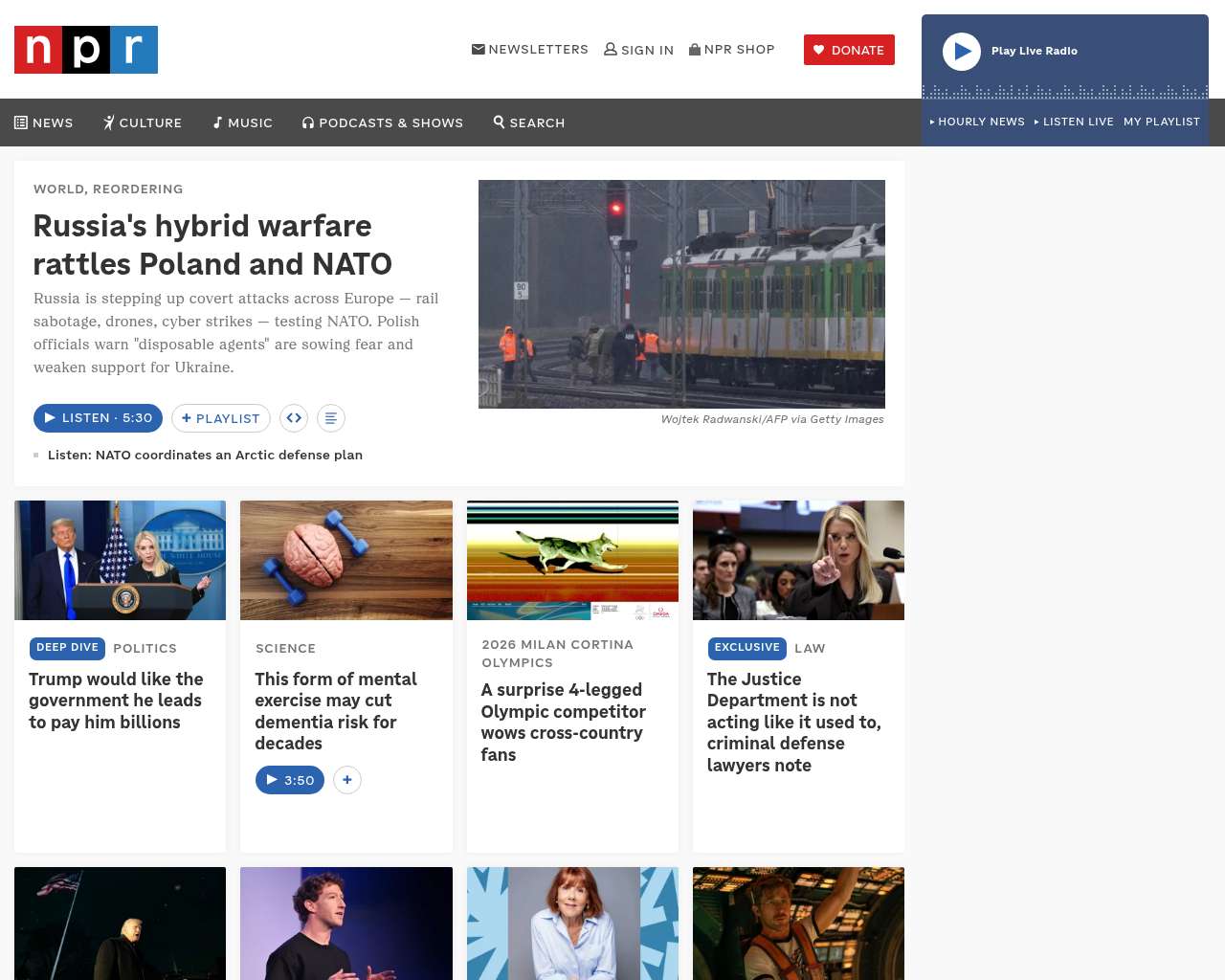1225x980 pixels.
Task: Click the Russia story summary paragraph
Action: click(x=236, y=333)
